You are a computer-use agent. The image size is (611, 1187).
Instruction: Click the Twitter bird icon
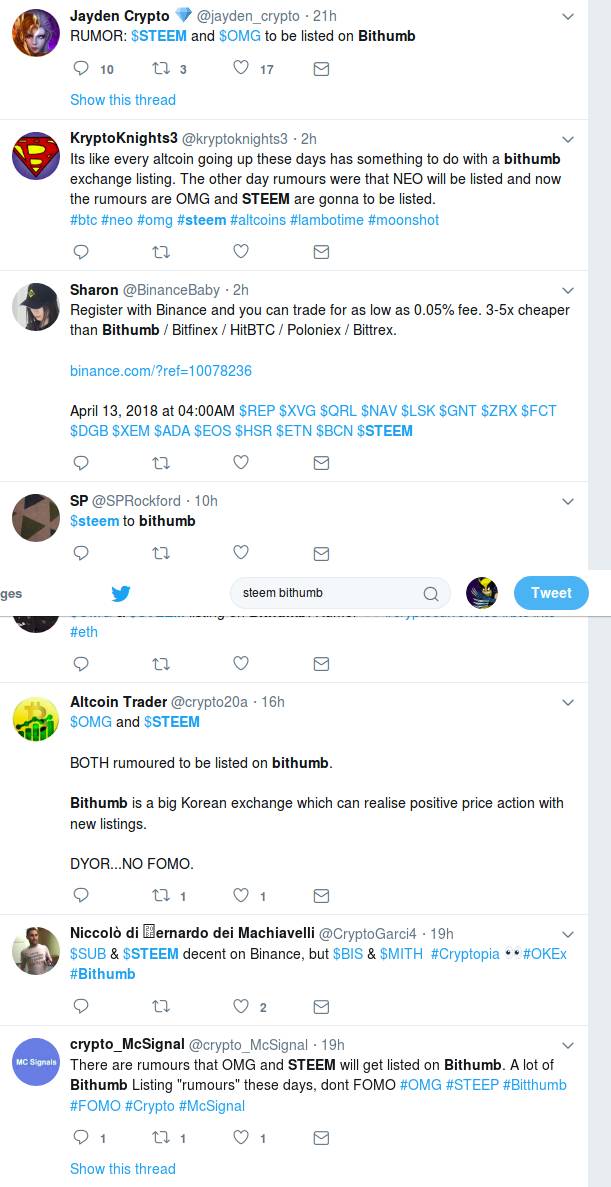[121, 593]
